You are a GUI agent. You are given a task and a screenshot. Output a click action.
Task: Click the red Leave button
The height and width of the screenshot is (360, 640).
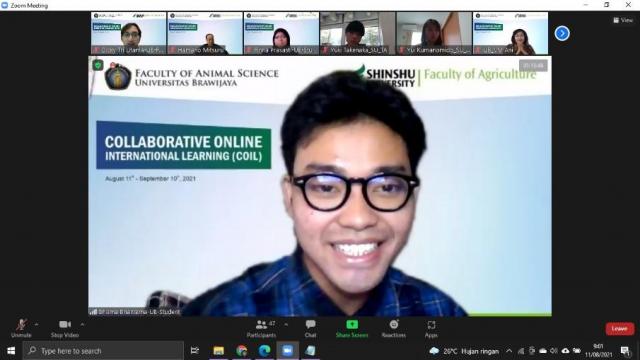pyautogui.click(x=620, y=329)
